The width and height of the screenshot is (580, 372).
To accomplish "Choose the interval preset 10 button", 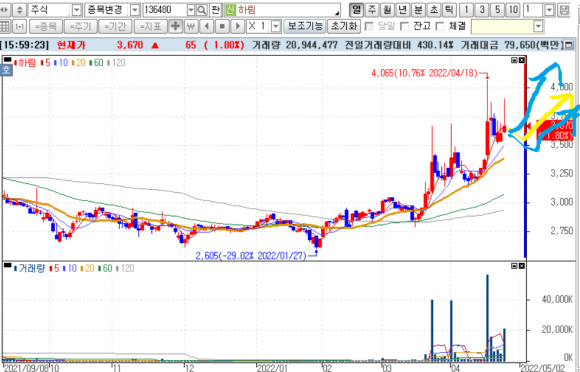I will [513, 10].
